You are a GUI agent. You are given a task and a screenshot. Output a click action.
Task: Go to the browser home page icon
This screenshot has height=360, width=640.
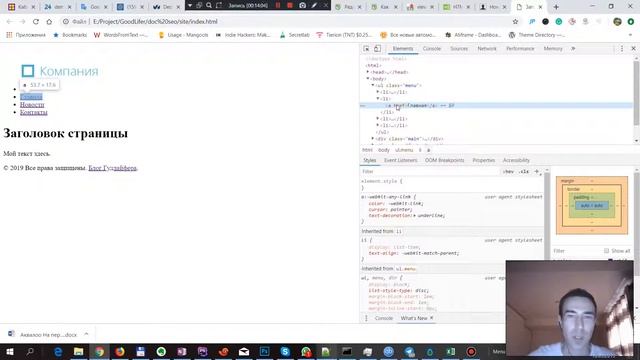pyautogui.click(x=49, y=22)
